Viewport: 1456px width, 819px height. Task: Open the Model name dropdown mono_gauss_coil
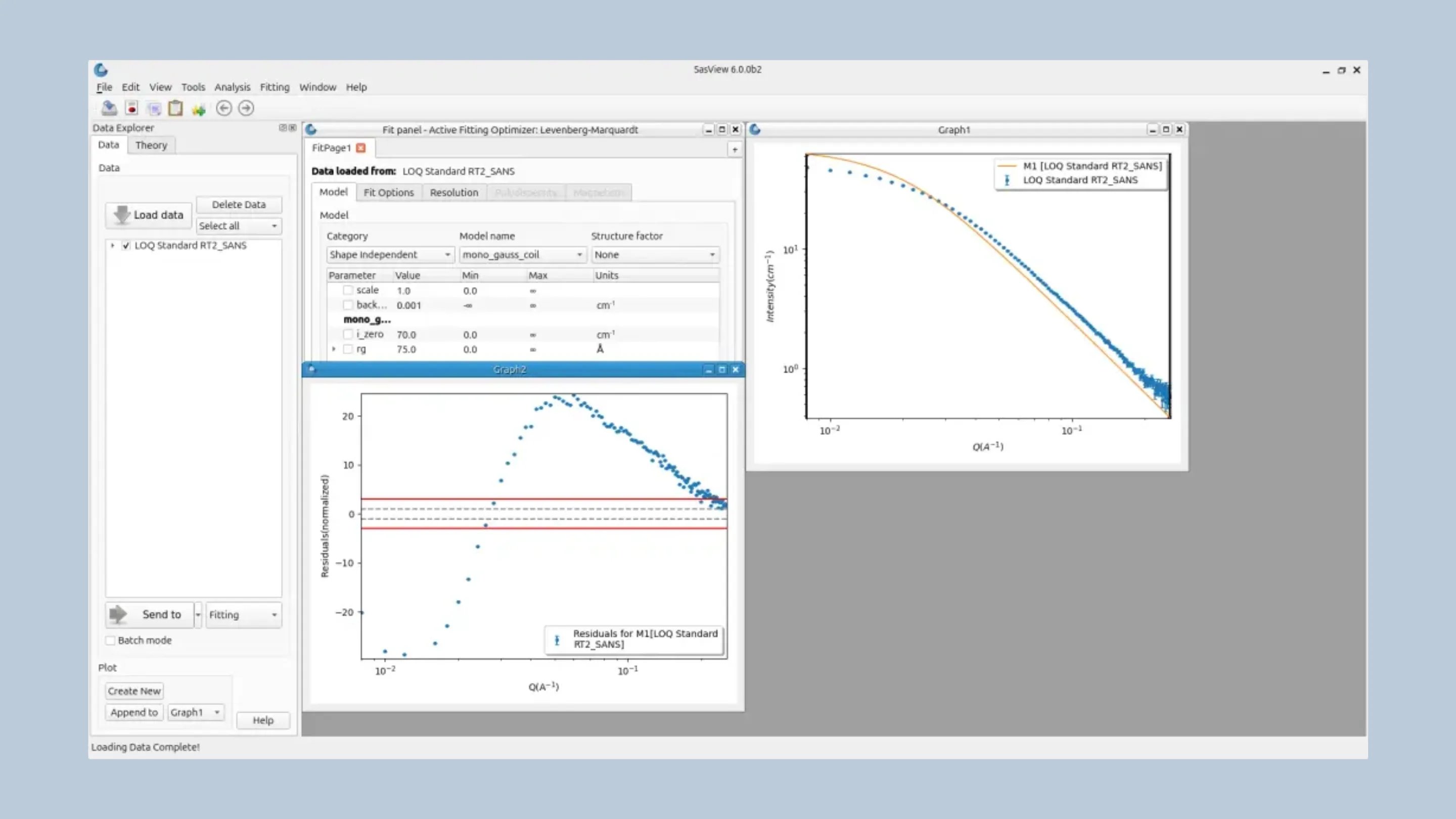point(522,254)
